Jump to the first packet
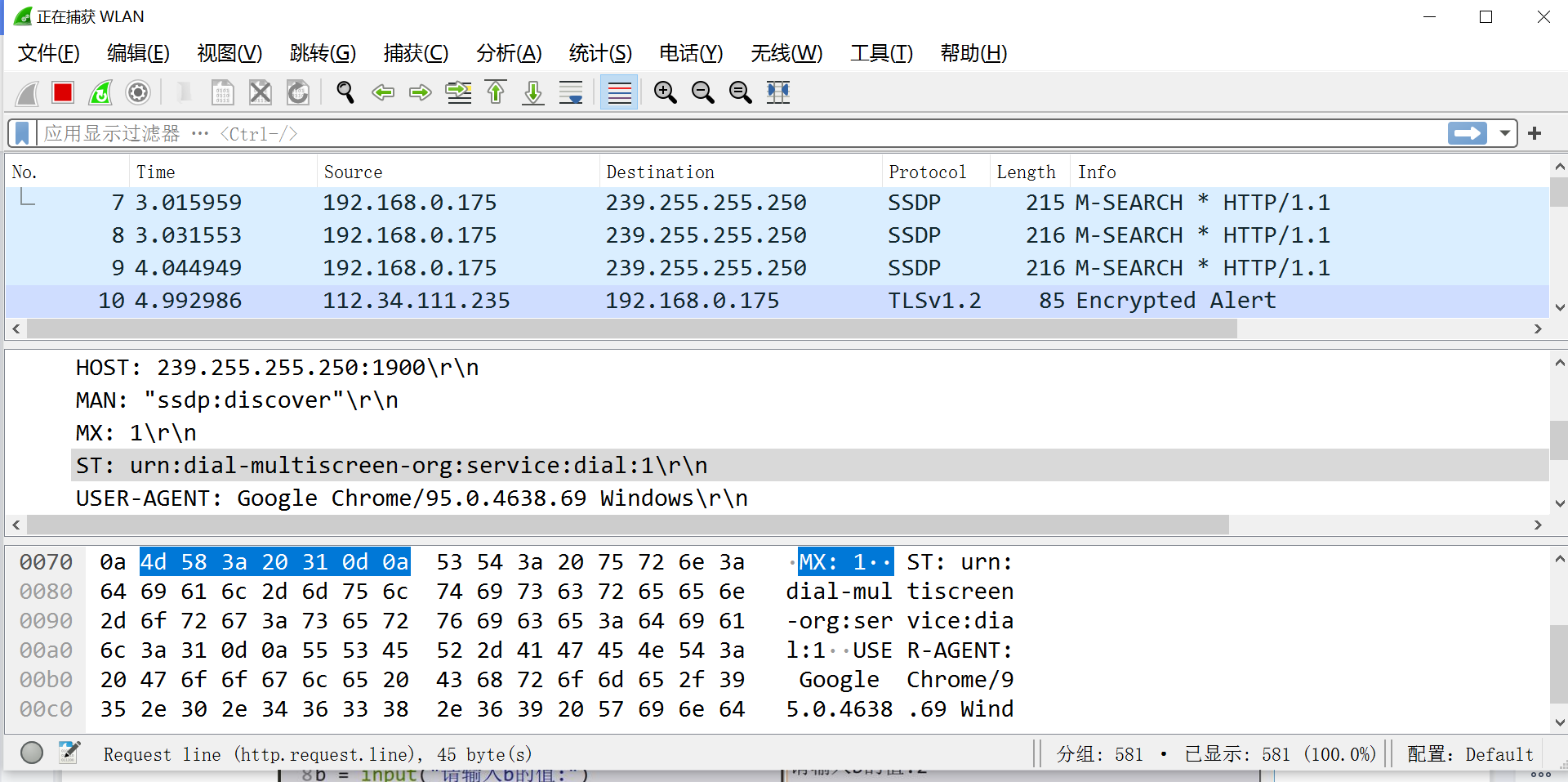The width and height of the screenshot is (1568, 782). pyautogui.click(x=496, y=92)
